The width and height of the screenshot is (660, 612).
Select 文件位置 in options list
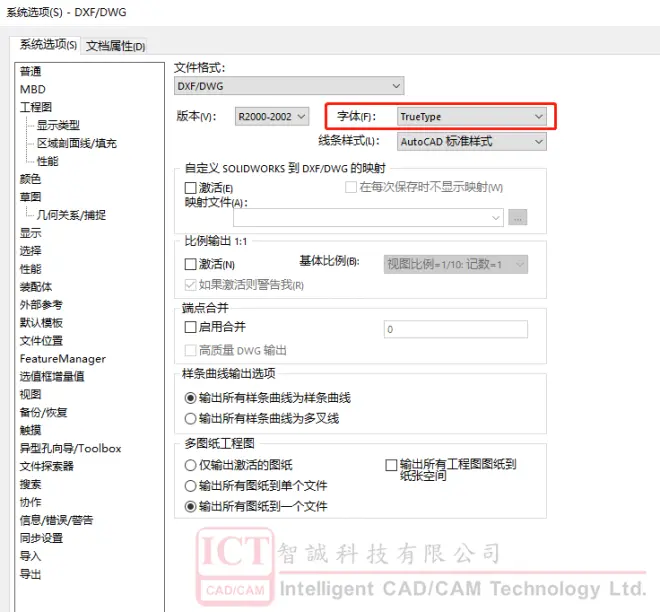point(41,341)
